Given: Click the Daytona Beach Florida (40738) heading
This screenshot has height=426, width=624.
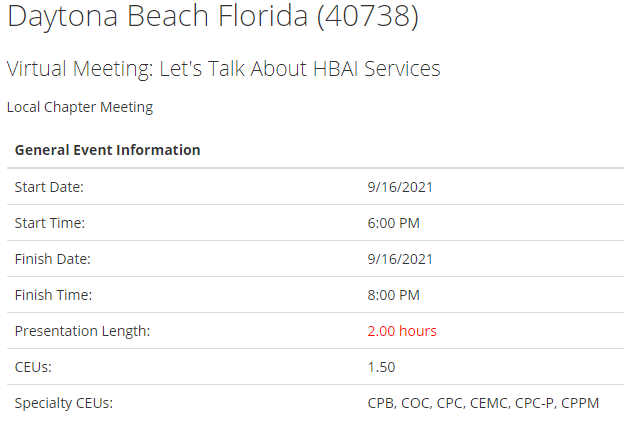Looking at the screenshot, I should [x=212, y=18].
